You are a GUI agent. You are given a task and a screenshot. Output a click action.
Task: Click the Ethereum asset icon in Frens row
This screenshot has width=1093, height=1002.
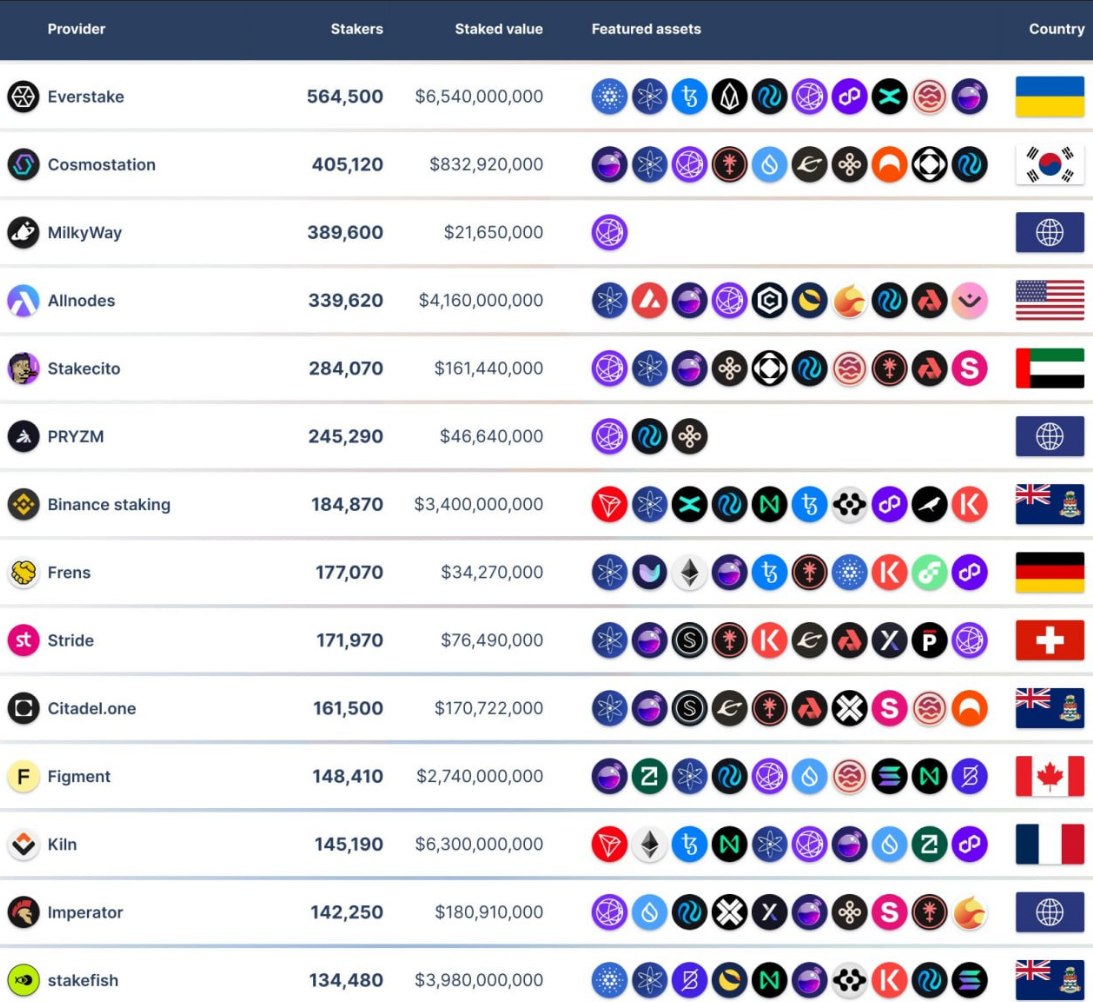pos(689,572)
